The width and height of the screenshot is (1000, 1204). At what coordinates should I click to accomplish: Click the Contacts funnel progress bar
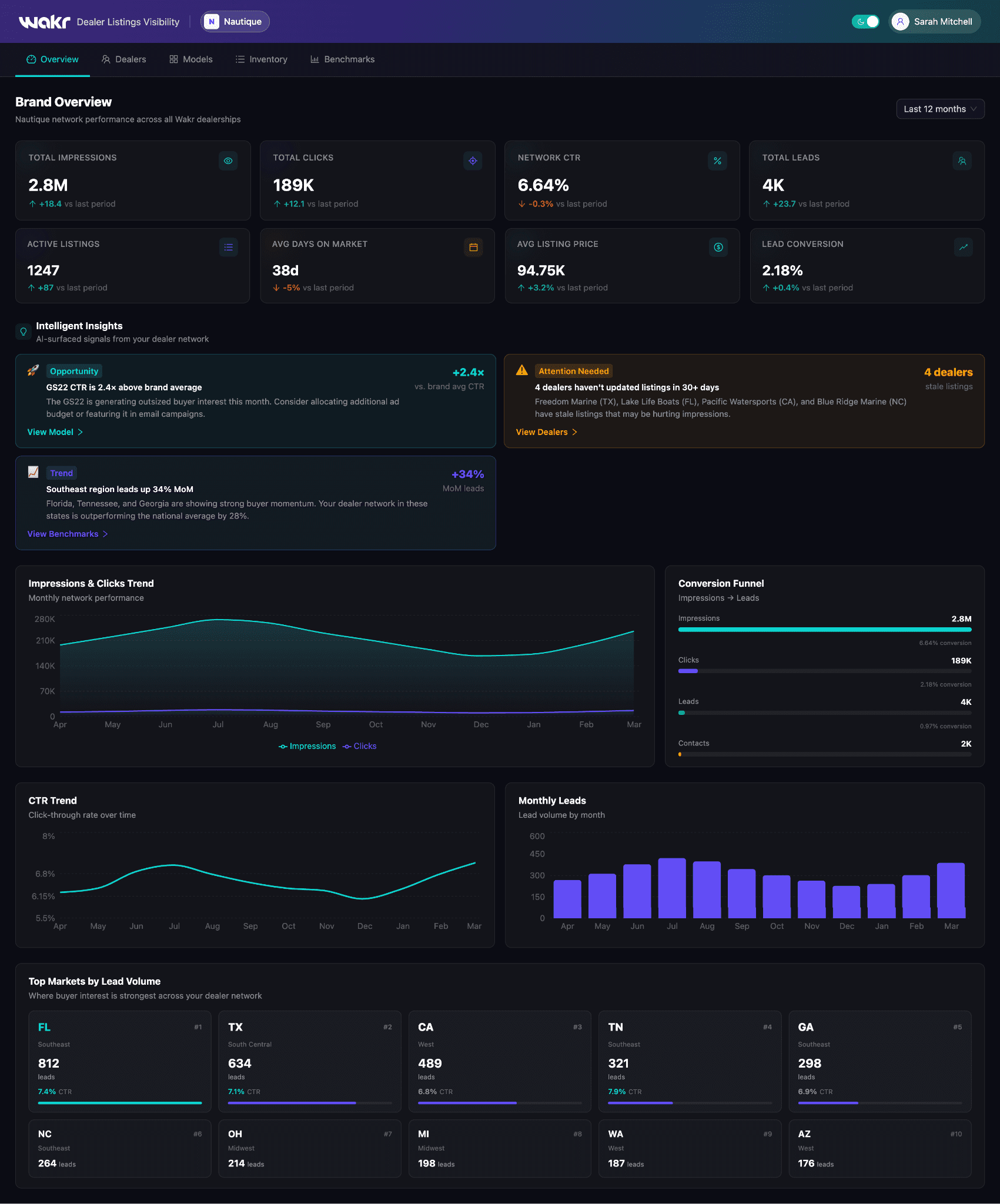(825, 754)
